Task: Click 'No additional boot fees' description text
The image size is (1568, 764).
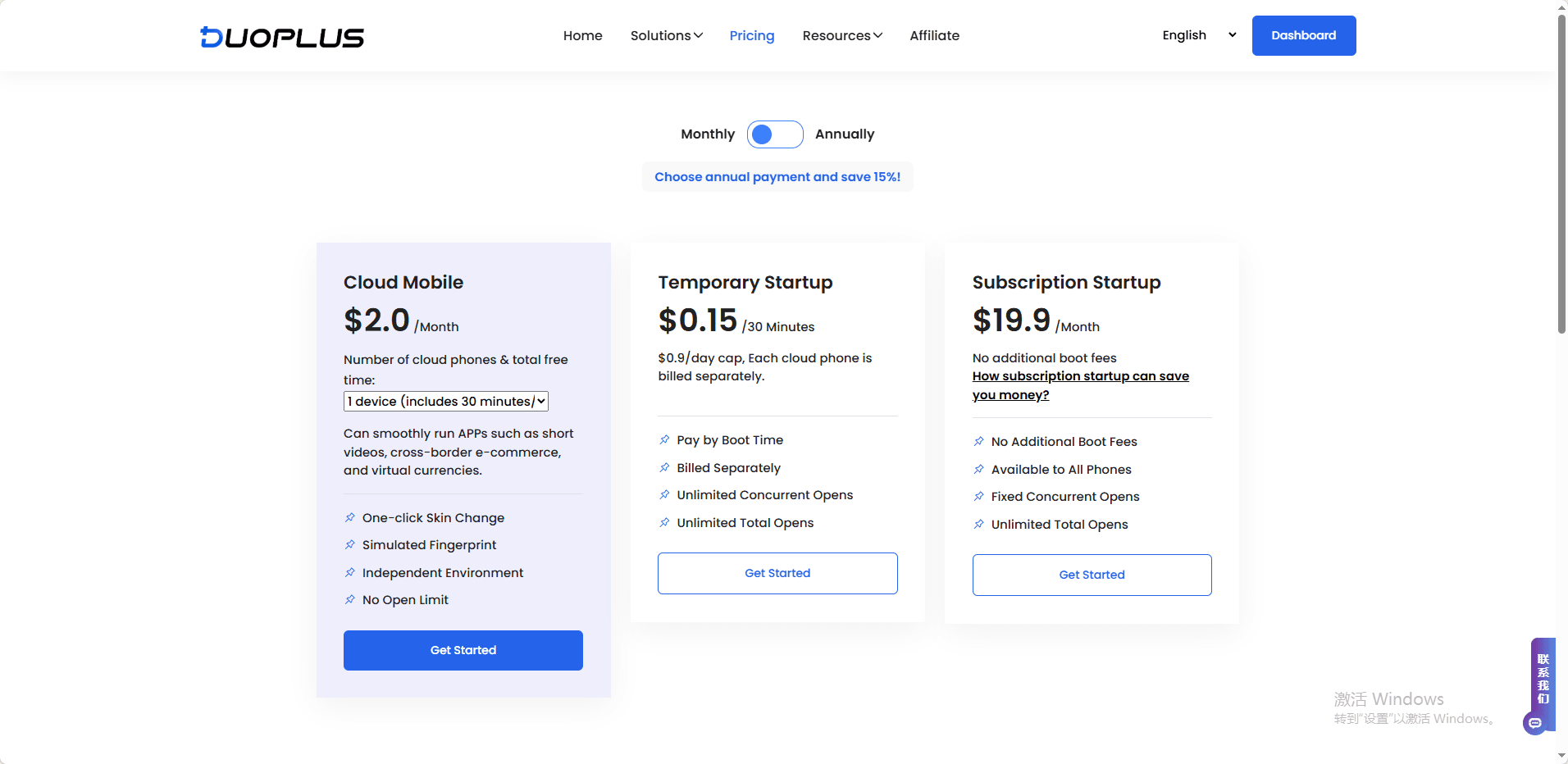Action: coord(1045,357)
